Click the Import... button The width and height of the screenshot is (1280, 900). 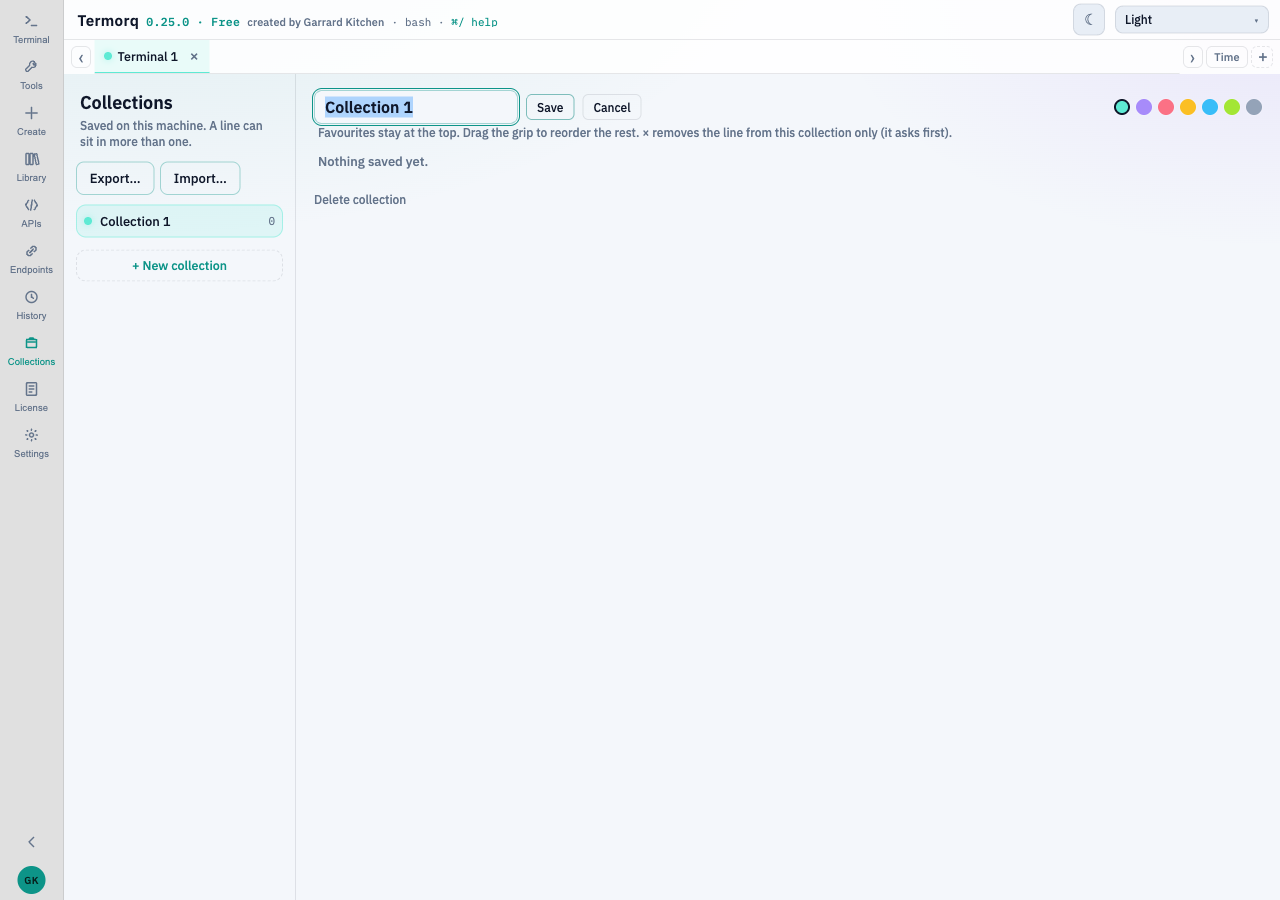pos(200,178)
